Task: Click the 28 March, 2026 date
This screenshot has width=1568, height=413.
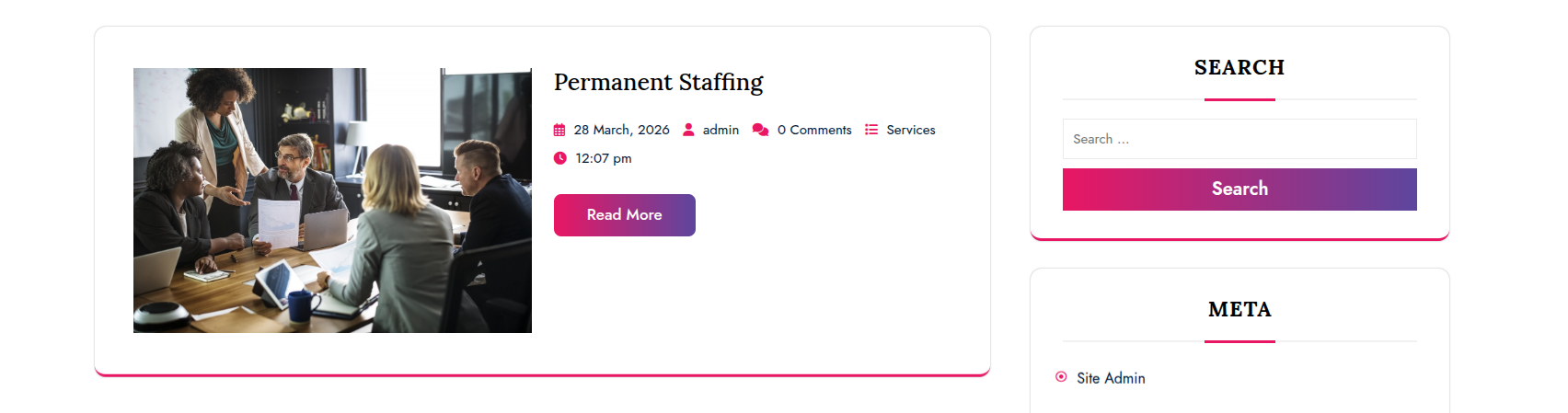Action: pos(621,130)
